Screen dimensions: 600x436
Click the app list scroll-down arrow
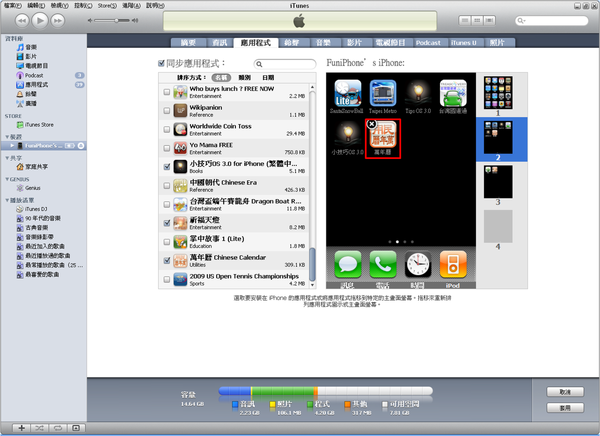(x=312, y=285)
